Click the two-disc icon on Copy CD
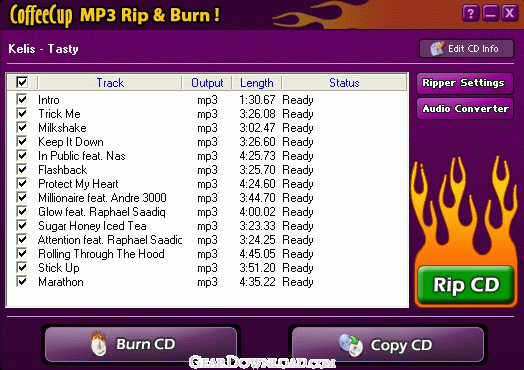524x370 pixels. pos(351,345)
